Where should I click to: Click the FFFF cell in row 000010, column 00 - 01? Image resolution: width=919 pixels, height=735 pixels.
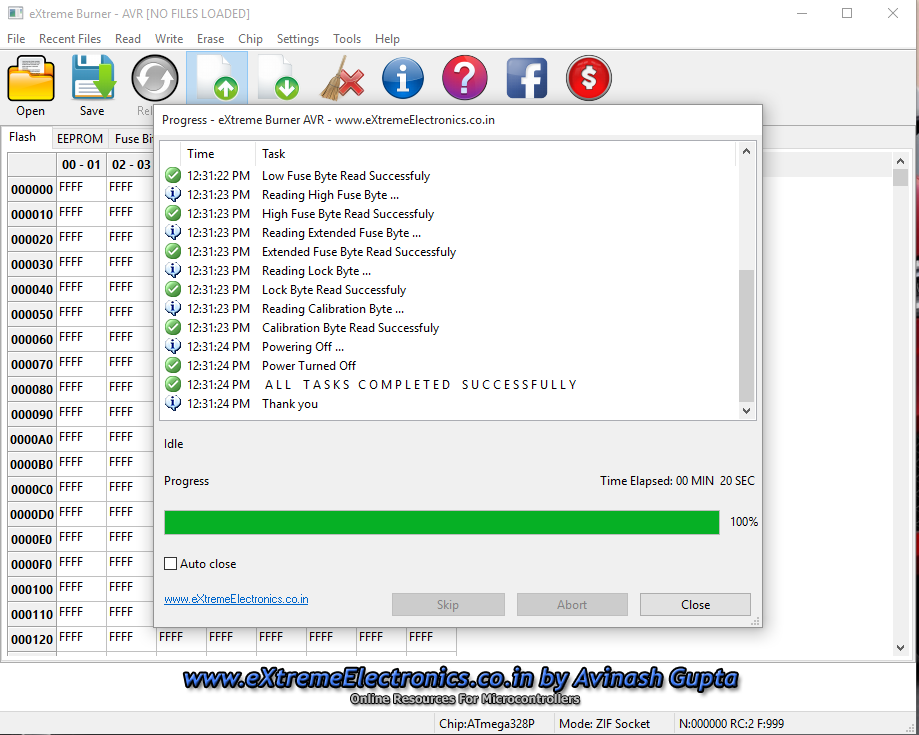coord(81,214)
